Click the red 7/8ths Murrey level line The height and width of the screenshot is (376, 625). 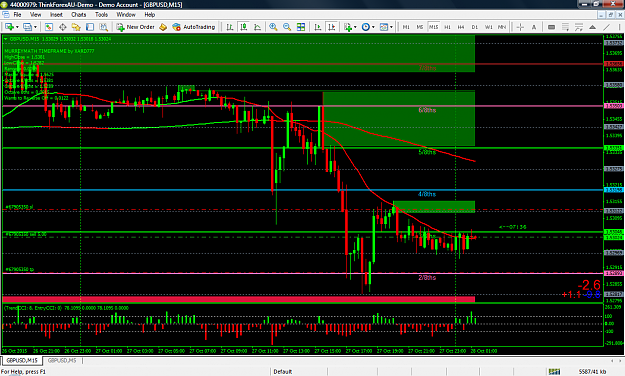303,64
